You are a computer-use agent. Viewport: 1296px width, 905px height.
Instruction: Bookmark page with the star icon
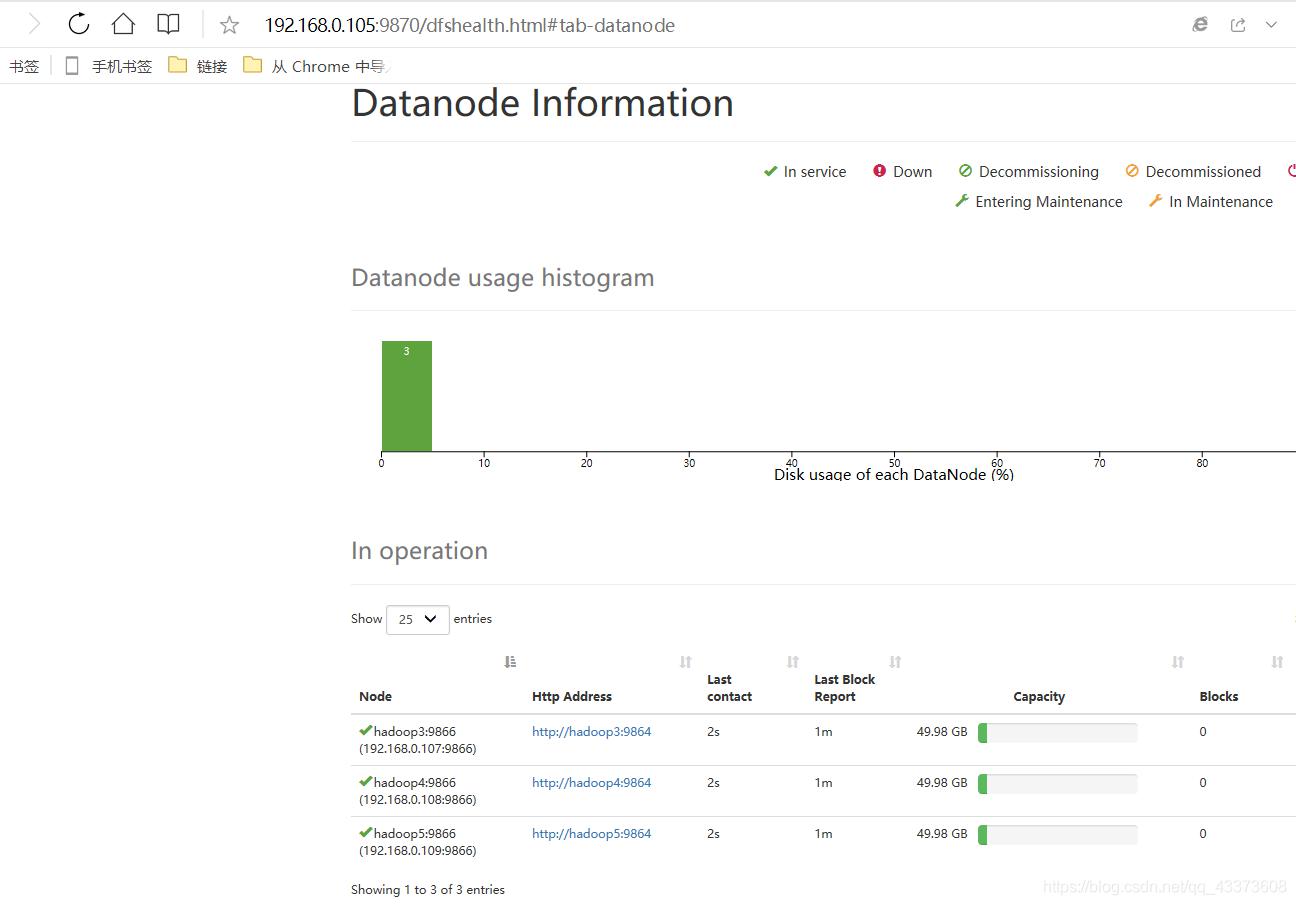coord(229,25)
